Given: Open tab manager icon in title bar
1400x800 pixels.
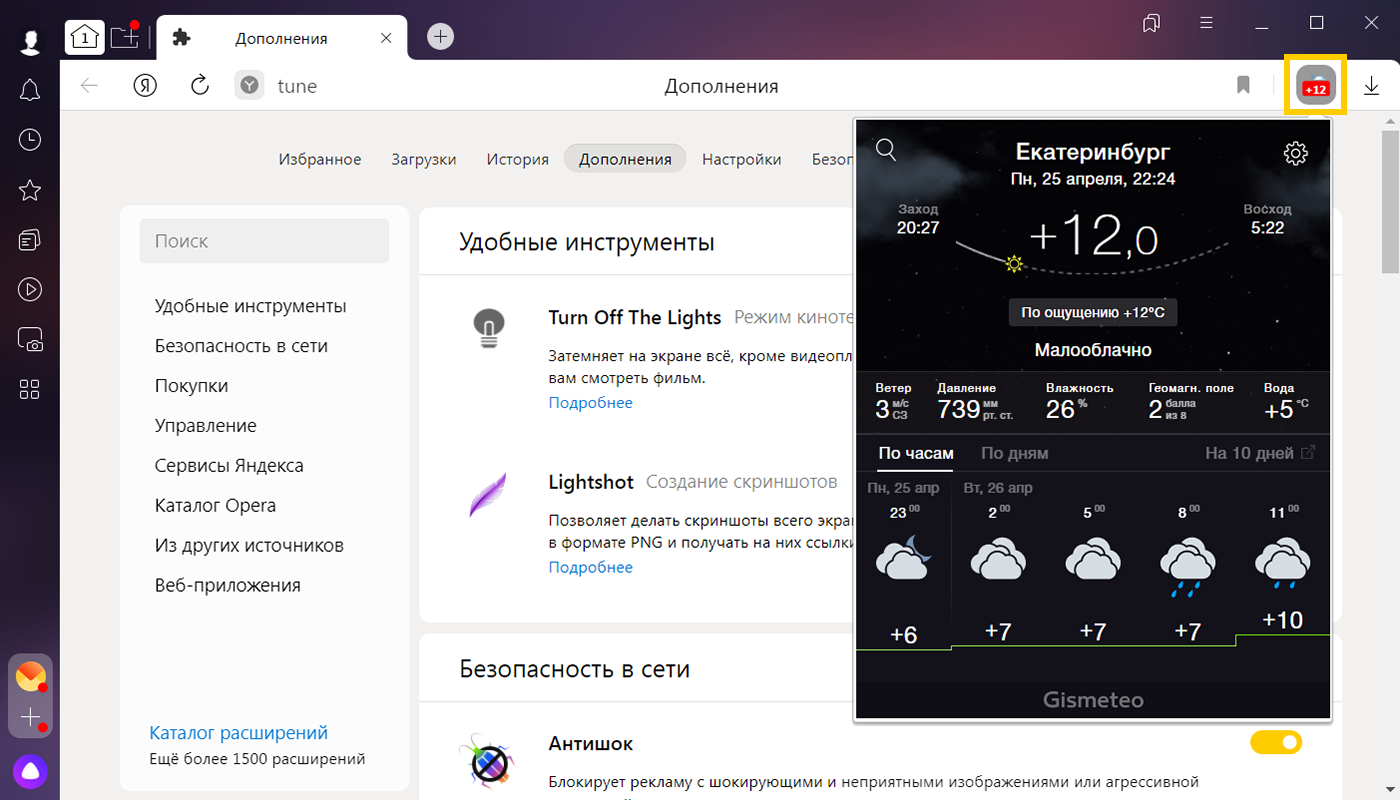Looking at the screenshot, I should 1152,22.
